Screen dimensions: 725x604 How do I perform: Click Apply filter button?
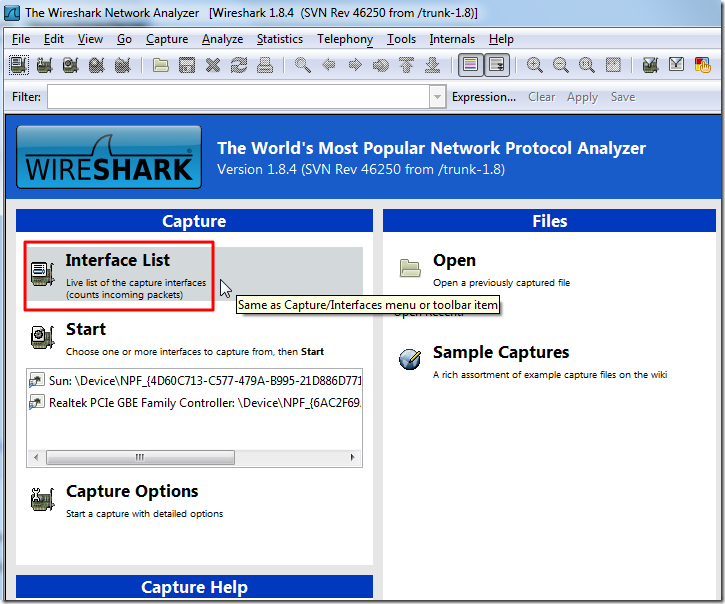[x=583, y=97]
